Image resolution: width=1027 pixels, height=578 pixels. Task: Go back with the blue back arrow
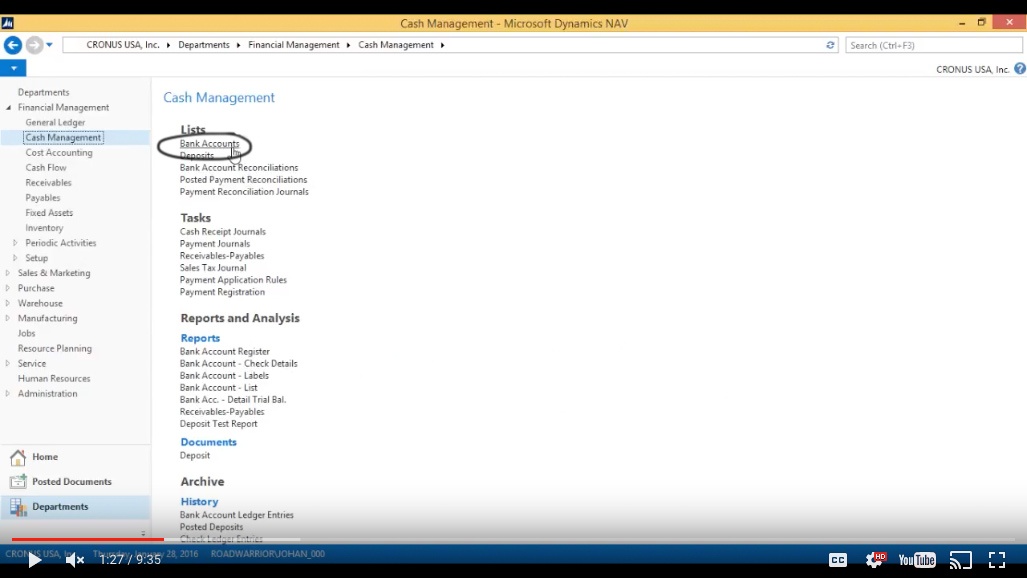[12, 45]
